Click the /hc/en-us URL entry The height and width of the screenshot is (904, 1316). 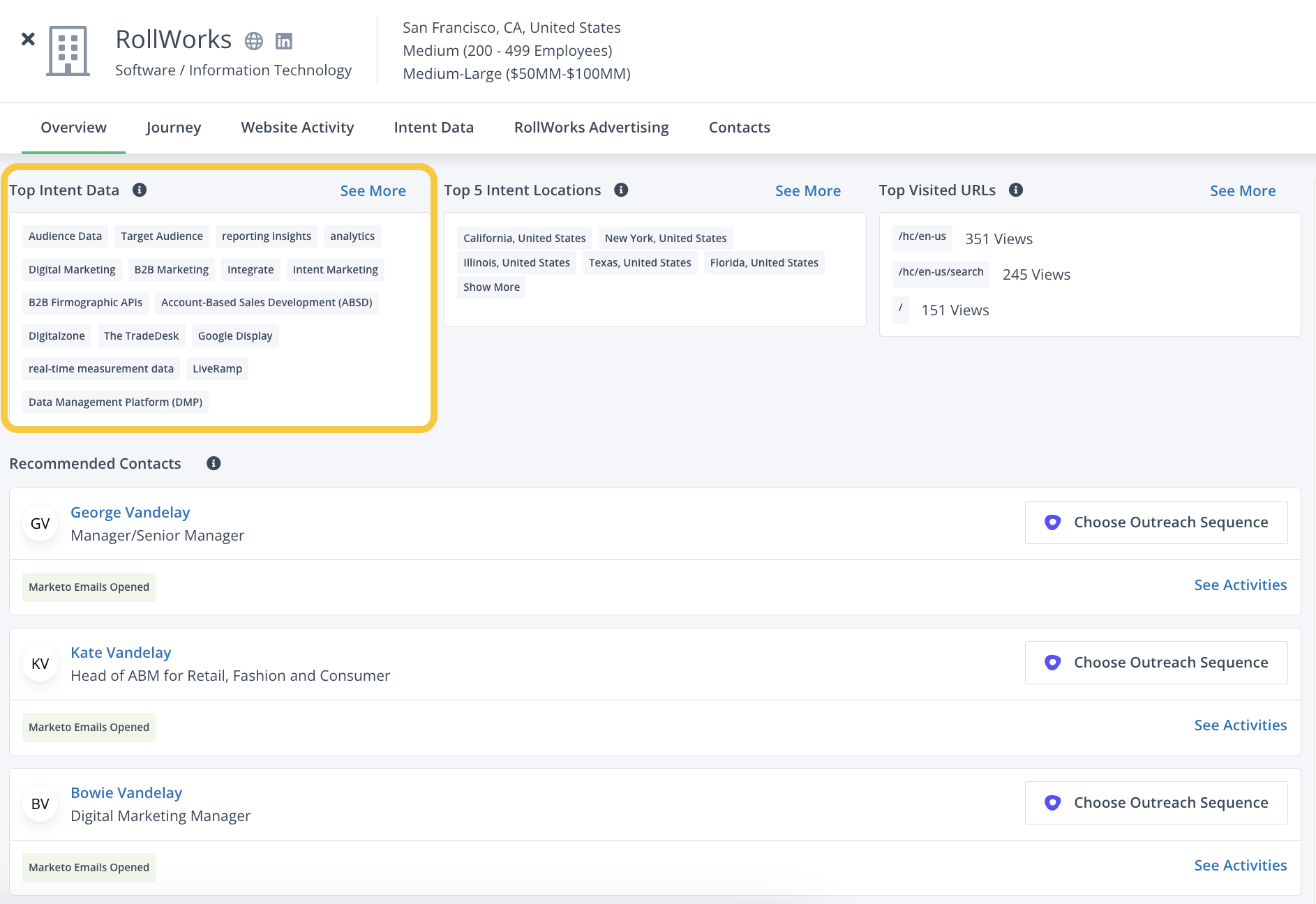point(922,237)
